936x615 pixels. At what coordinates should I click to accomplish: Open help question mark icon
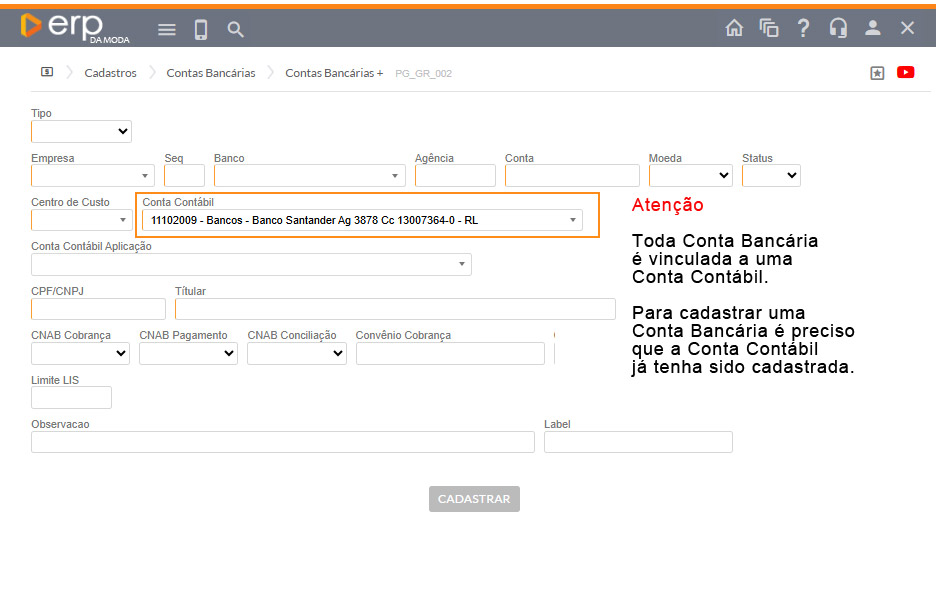803,28
